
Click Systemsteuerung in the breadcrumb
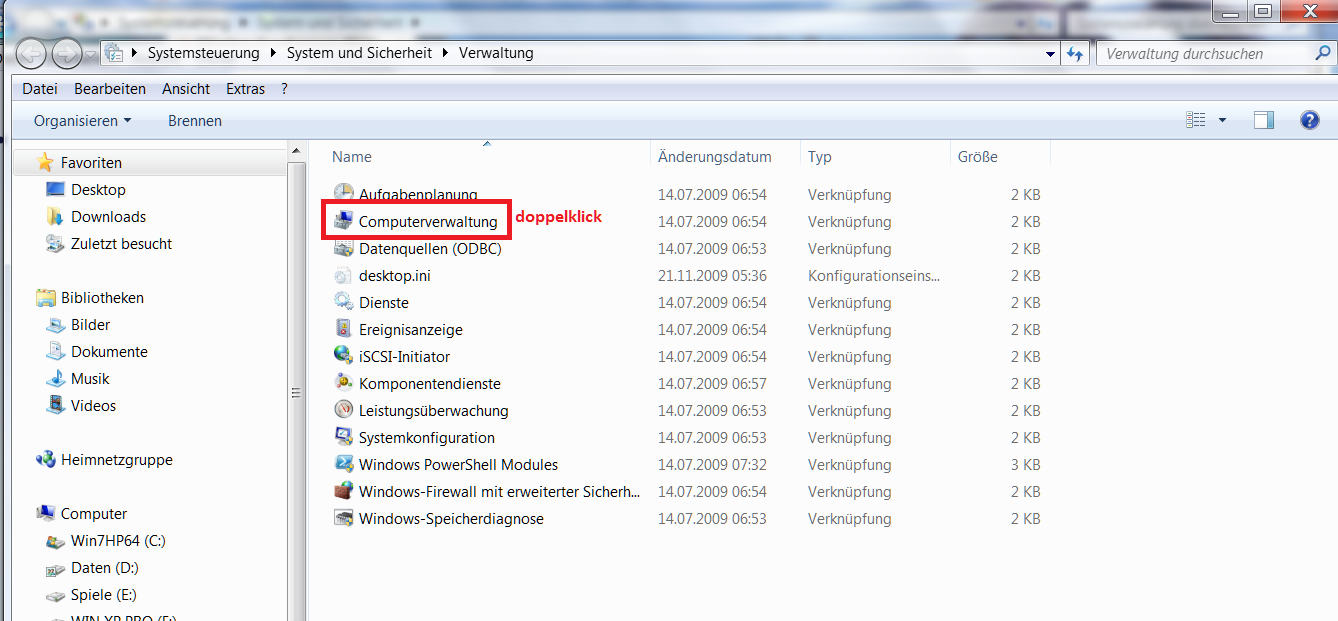pyautogui.click(x=203, y=53)
